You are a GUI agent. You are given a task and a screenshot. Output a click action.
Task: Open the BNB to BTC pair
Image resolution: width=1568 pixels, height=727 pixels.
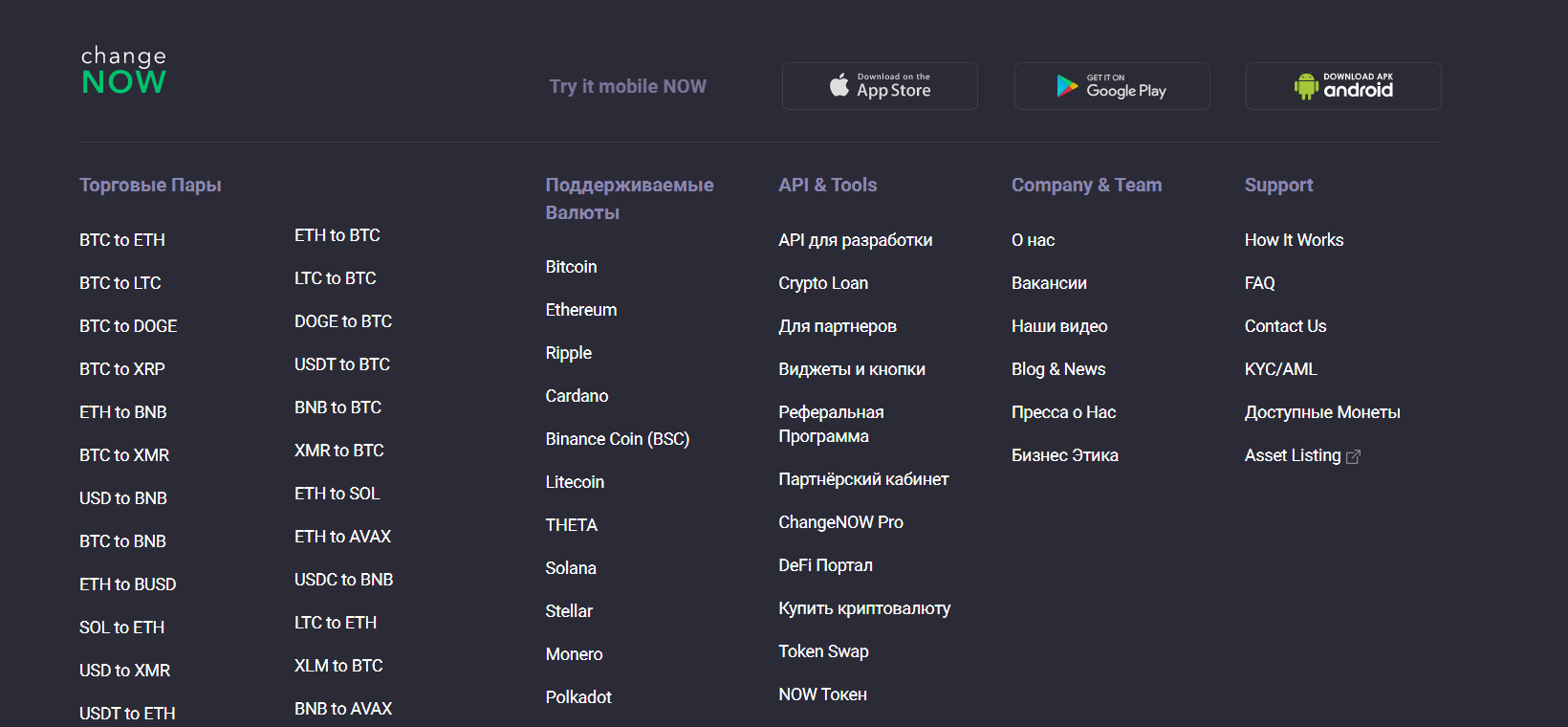coord(338,408)
